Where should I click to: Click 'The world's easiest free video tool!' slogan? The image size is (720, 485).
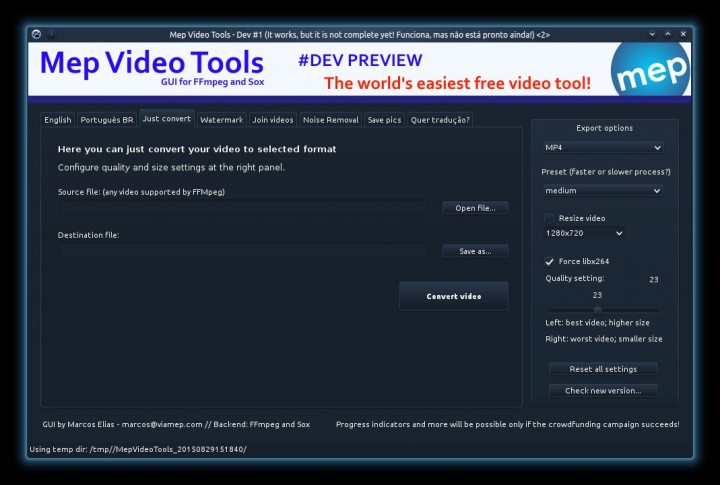tap(457, 83)
